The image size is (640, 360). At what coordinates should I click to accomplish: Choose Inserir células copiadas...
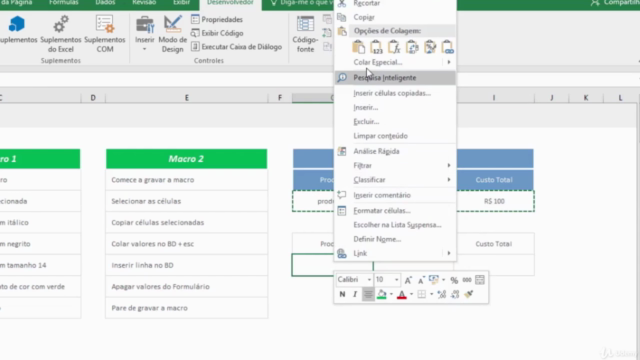(x=395, y=93)
